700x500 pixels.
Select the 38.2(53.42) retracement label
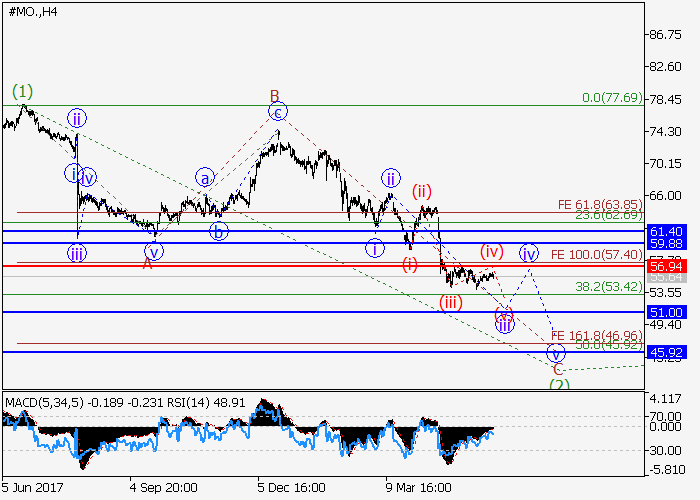pos(608,286)
